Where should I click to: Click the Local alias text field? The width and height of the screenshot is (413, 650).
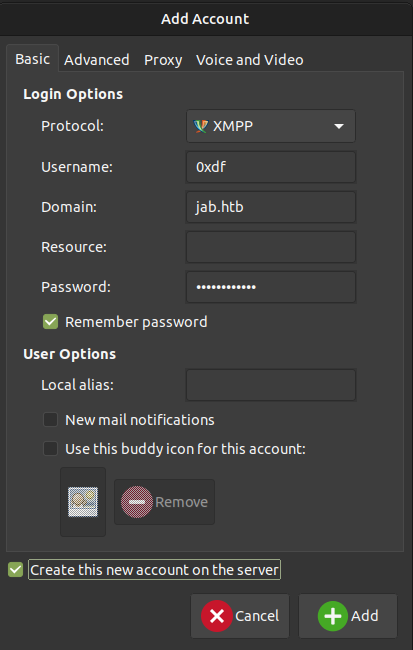pos(271,385)
